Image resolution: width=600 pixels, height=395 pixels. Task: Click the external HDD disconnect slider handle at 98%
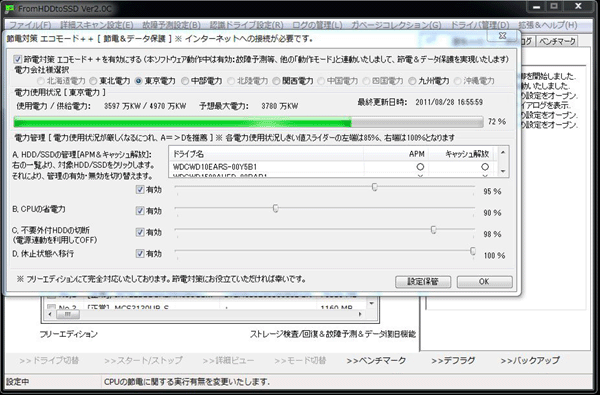434,230
